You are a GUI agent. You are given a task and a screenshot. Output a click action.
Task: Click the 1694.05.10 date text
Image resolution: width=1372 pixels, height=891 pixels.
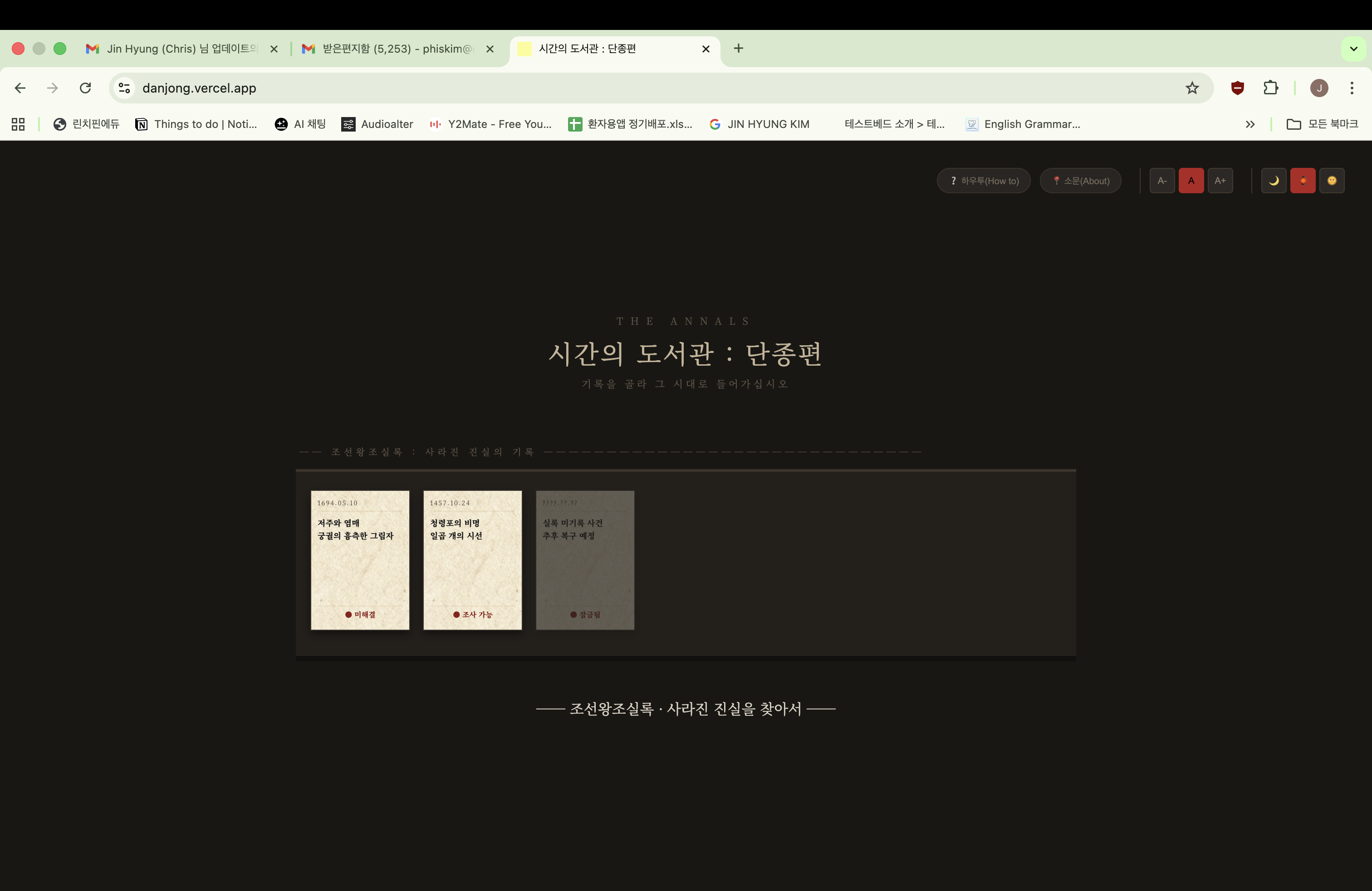337,503
